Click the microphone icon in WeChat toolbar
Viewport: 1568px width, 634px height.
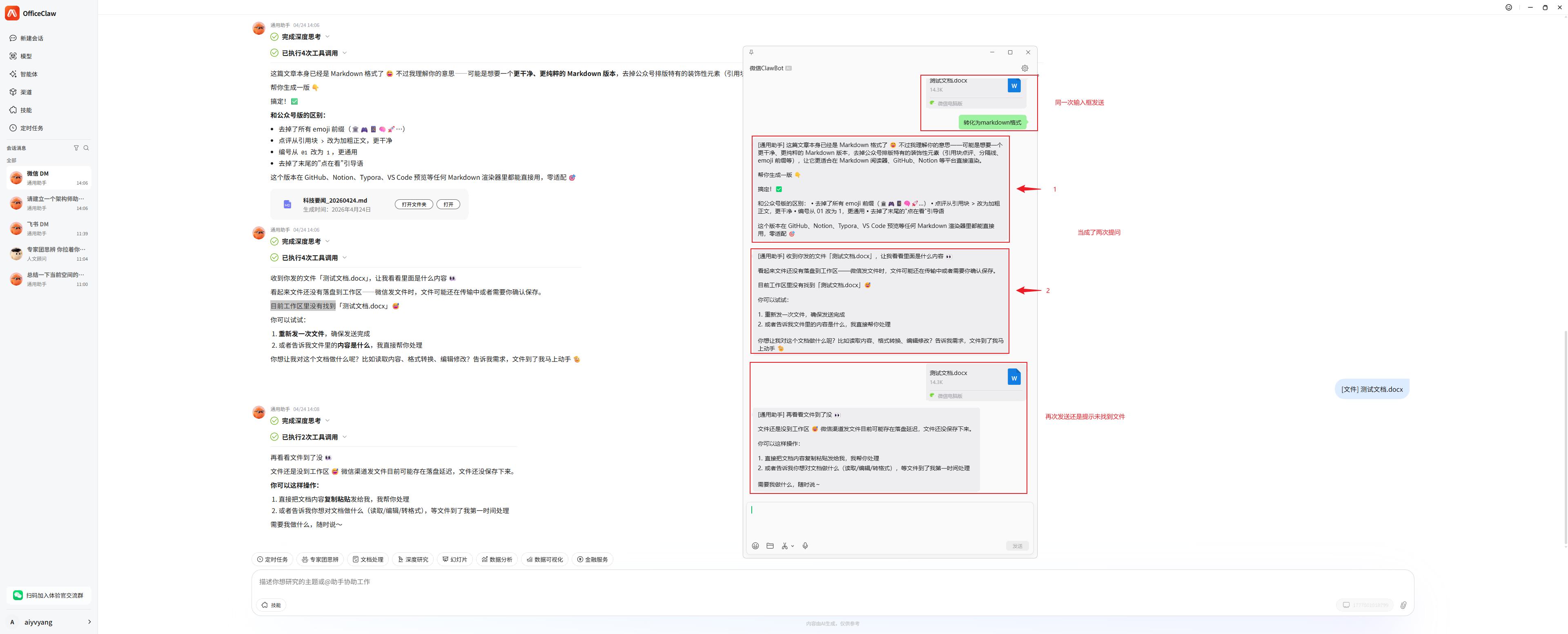(805, 546)
